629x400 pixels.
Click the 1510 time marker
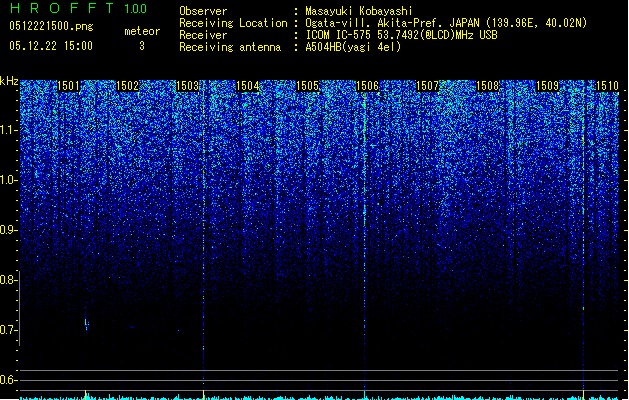pyautogui.click(x=607, y=86)
